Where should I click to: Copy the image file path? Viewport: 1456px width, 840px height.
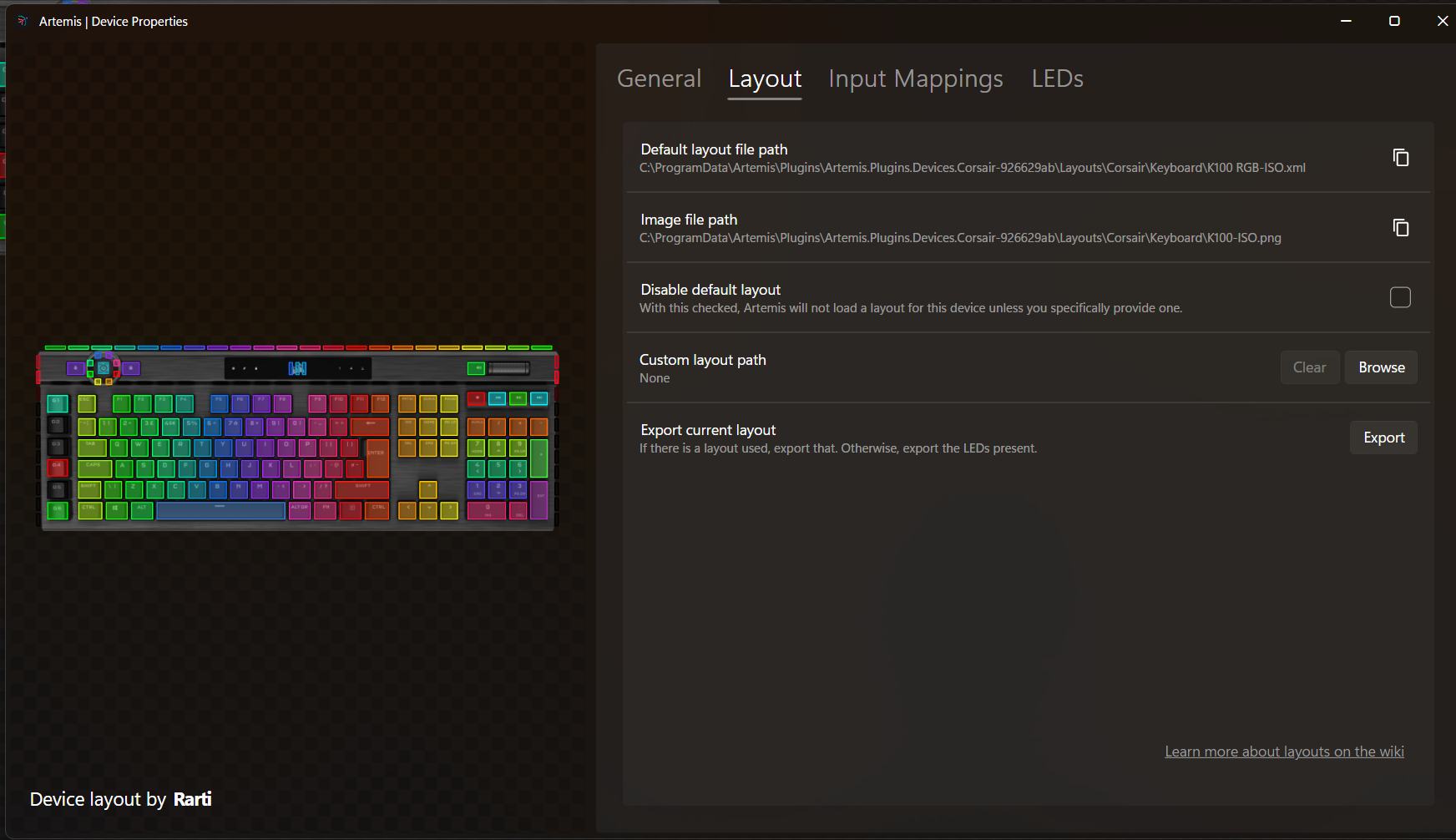1400,227
